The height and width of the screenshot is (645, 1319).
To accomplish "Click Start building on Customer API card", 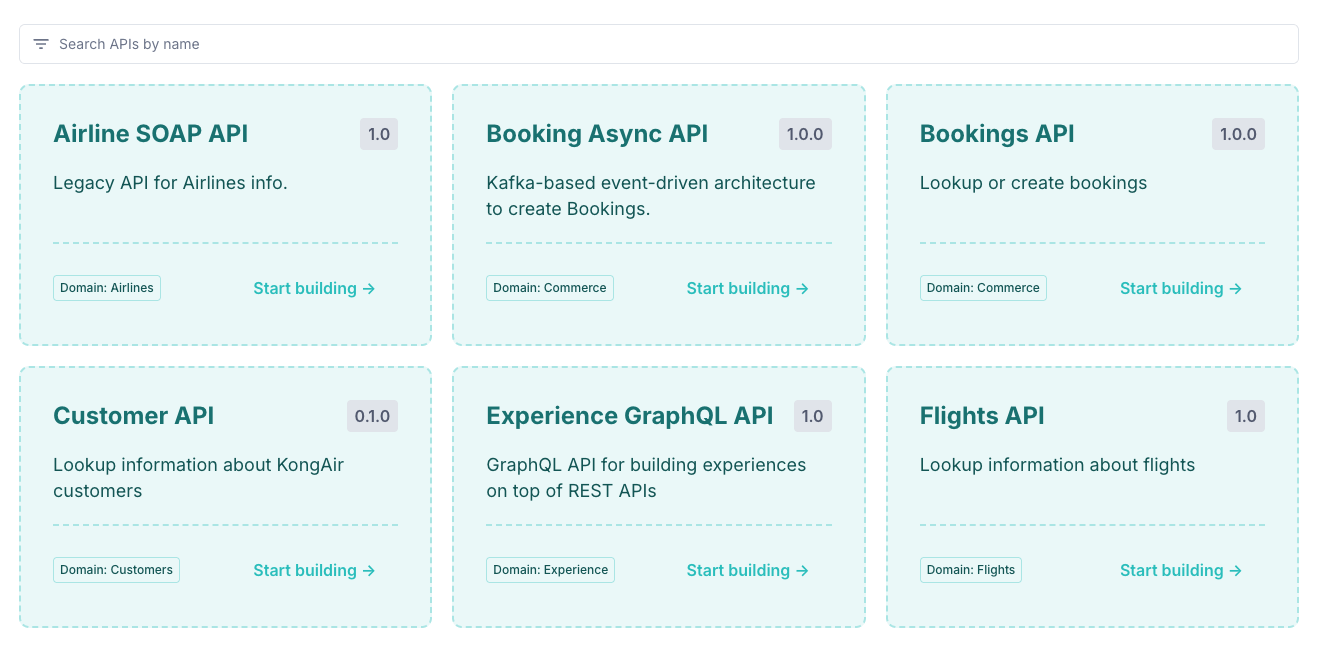I will pos(304,570).
